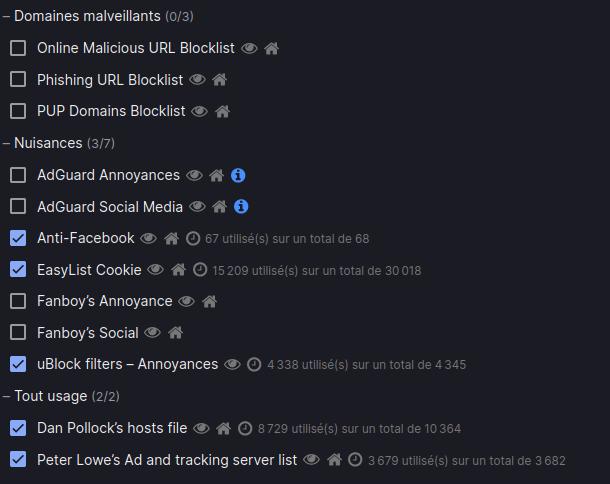Enable the PUP Domains Blocklist checkbox
Image resolution: width=610 pixels, height=484 pixels.
(18, 111)
